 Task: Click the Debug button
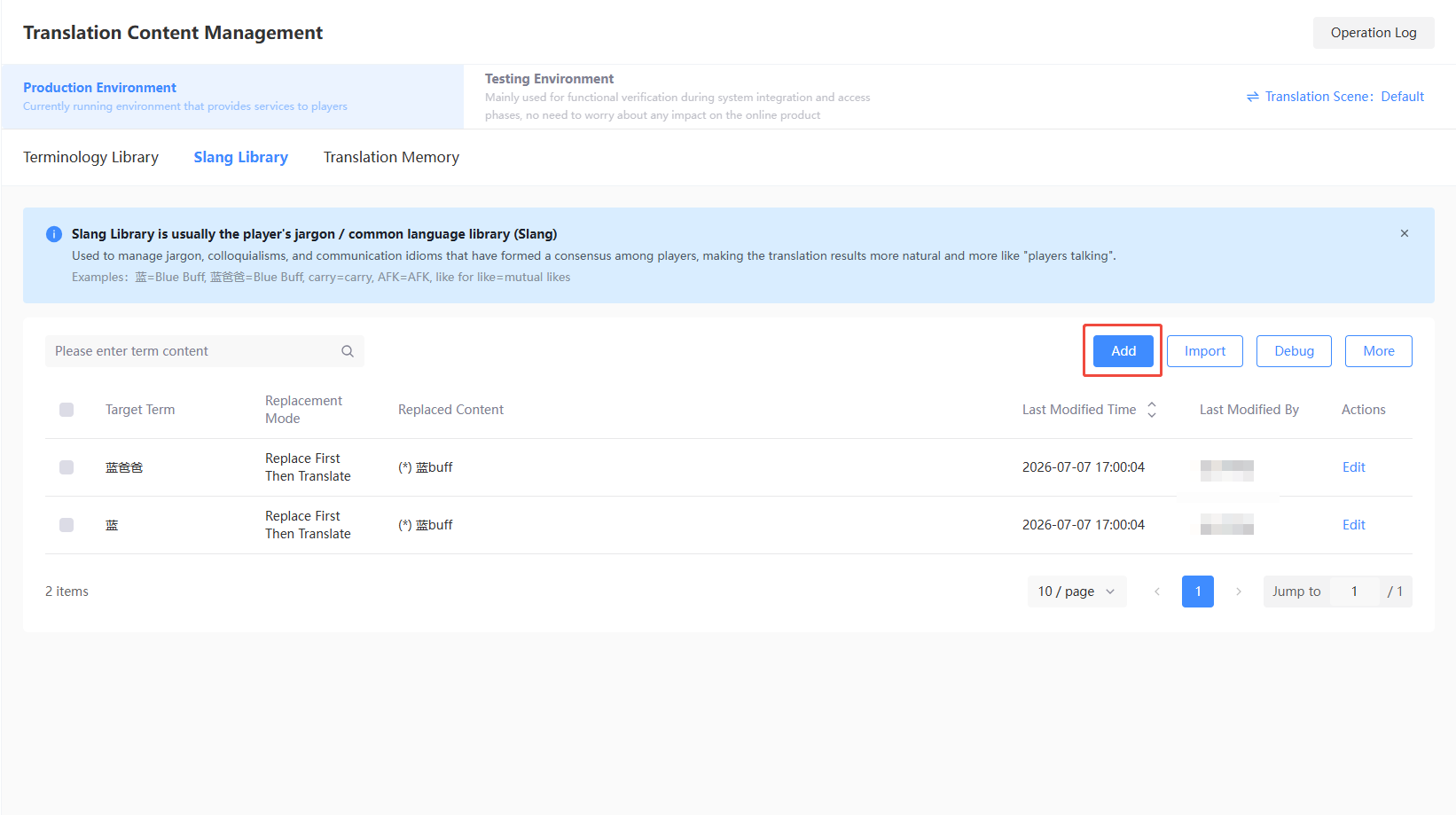[1295, 351]
